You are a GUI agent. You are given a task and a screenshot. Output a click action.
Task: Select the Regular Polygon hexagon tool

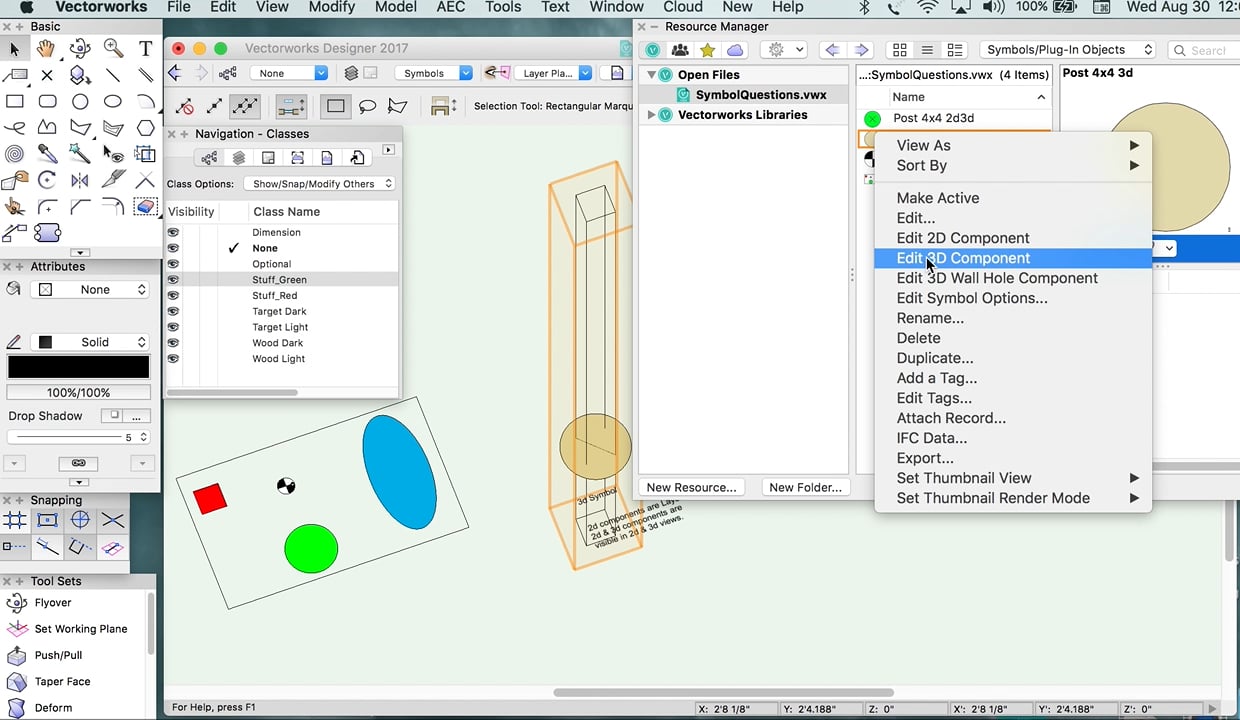146,128
